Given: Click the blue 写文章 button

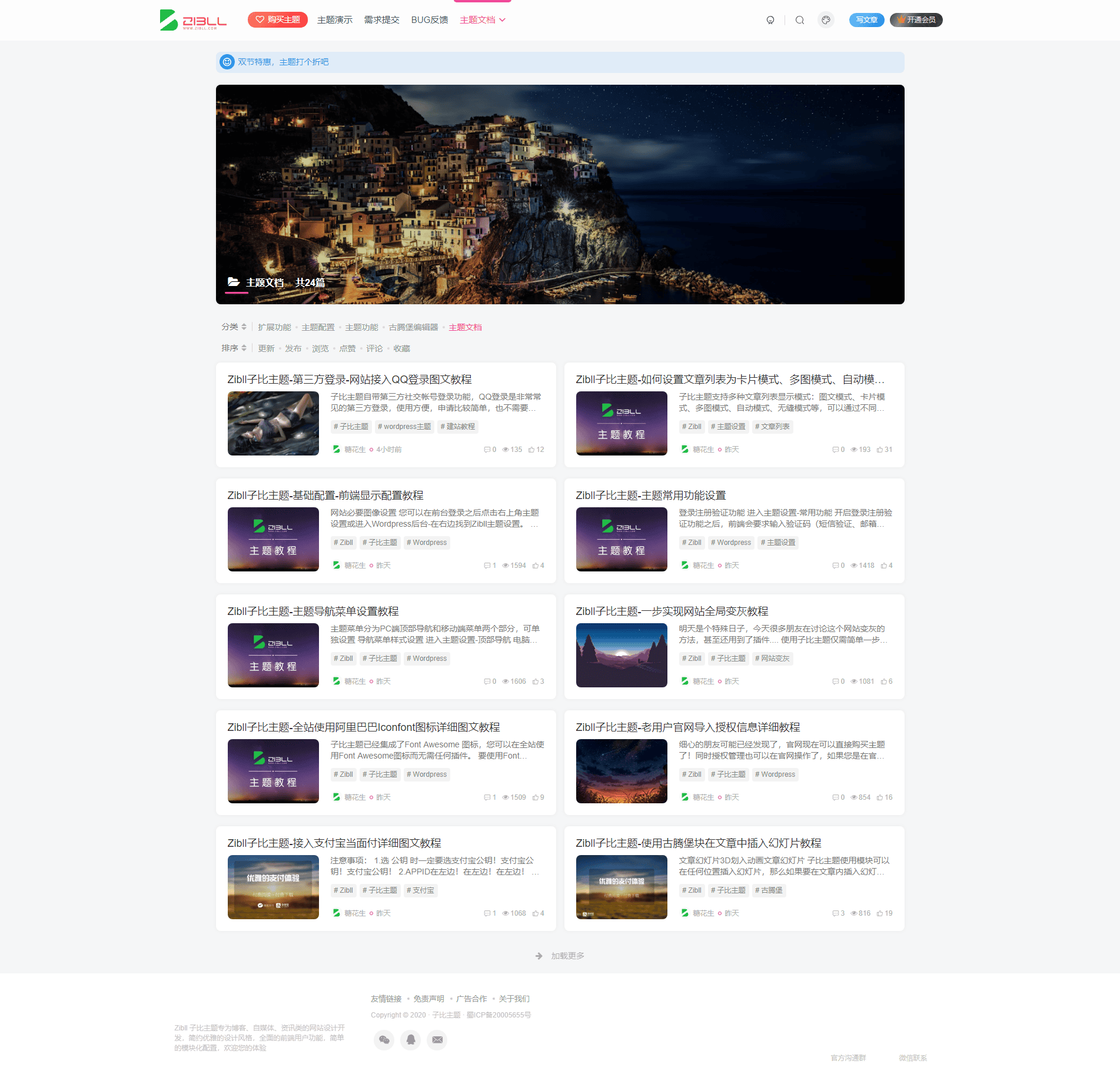Looking at the screenshot, I should 866,20.
